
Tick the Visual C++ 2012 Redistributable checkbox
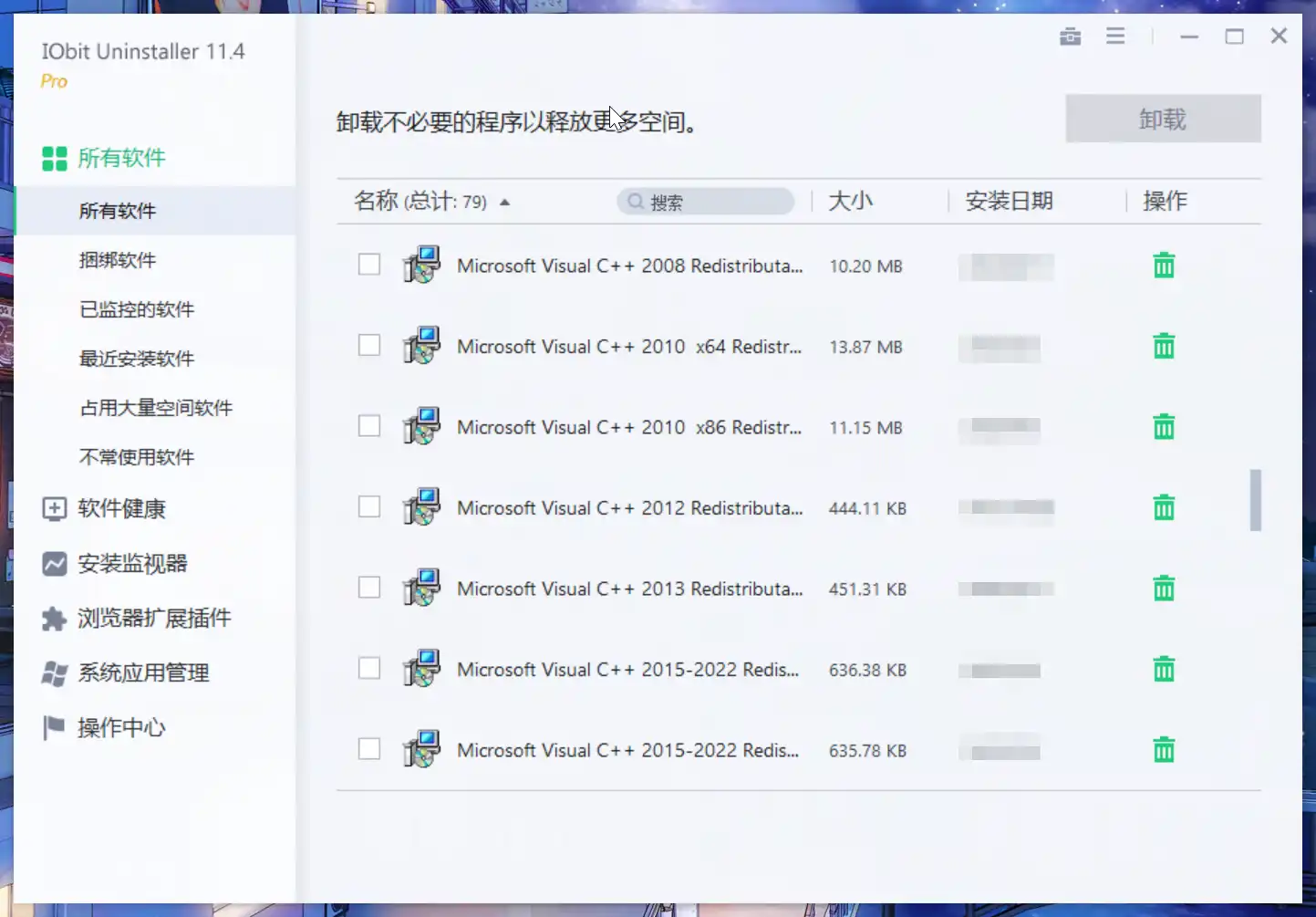coord(369,506)
